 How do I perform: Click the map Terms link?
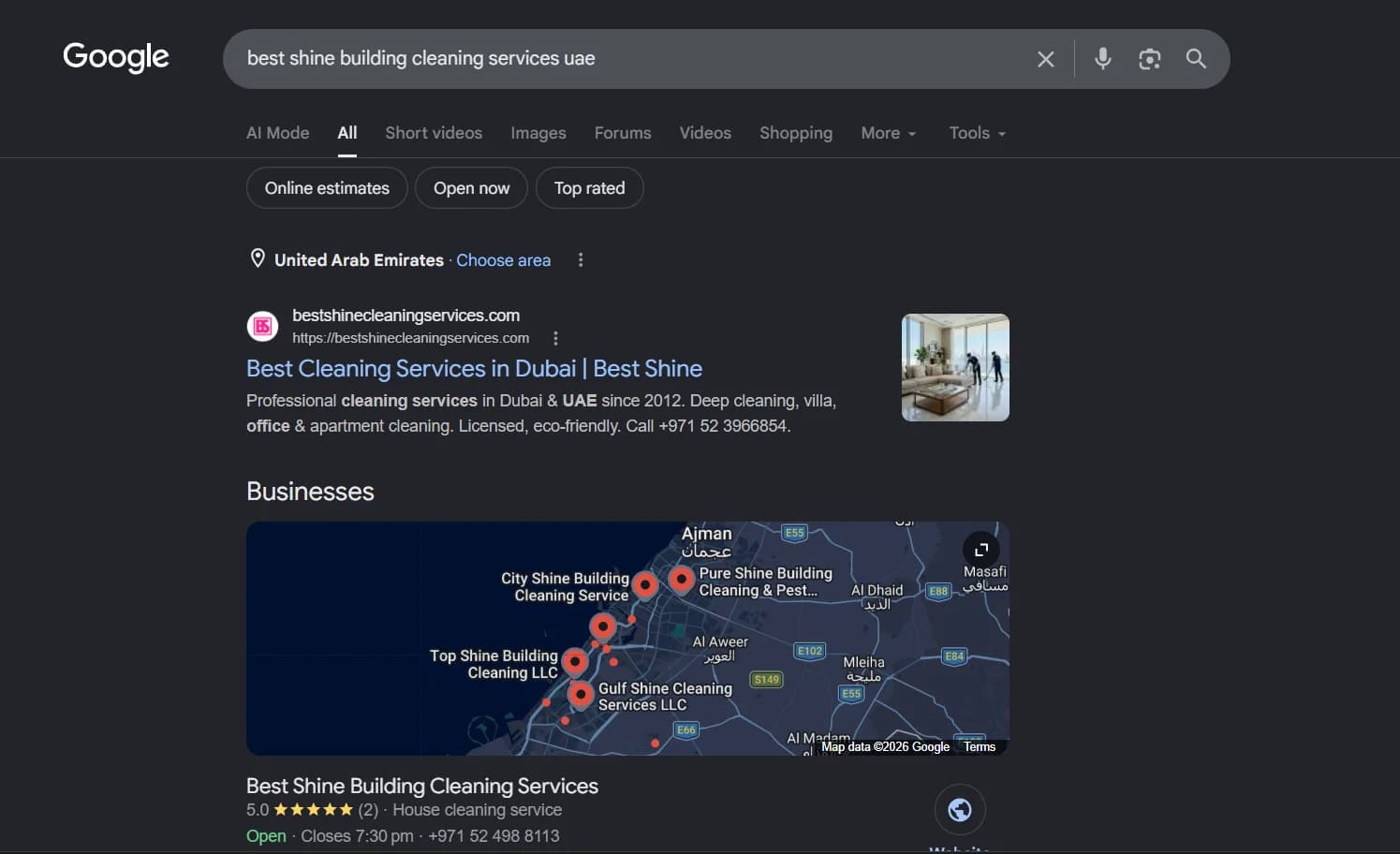pos(980,746)
